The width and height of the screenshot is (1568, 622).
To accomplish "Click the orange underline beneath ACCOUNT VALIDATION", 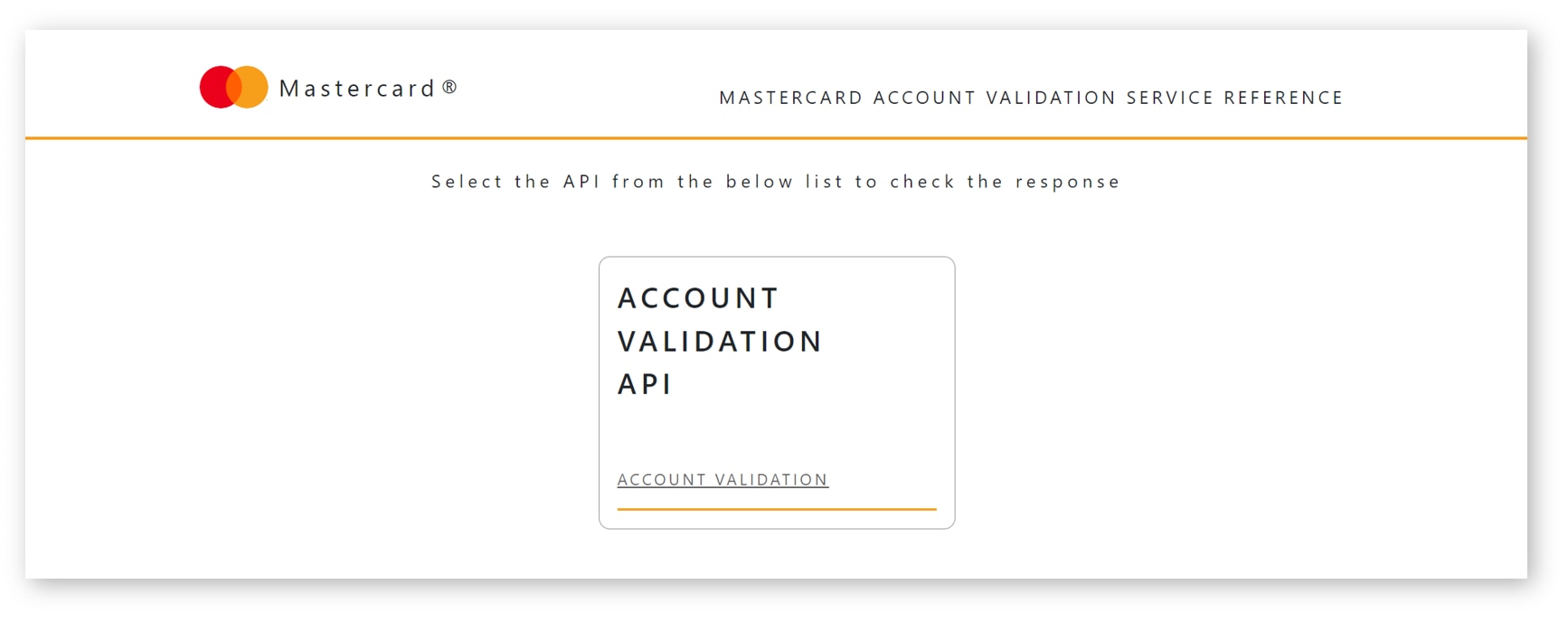I will (x=776, y=508).
